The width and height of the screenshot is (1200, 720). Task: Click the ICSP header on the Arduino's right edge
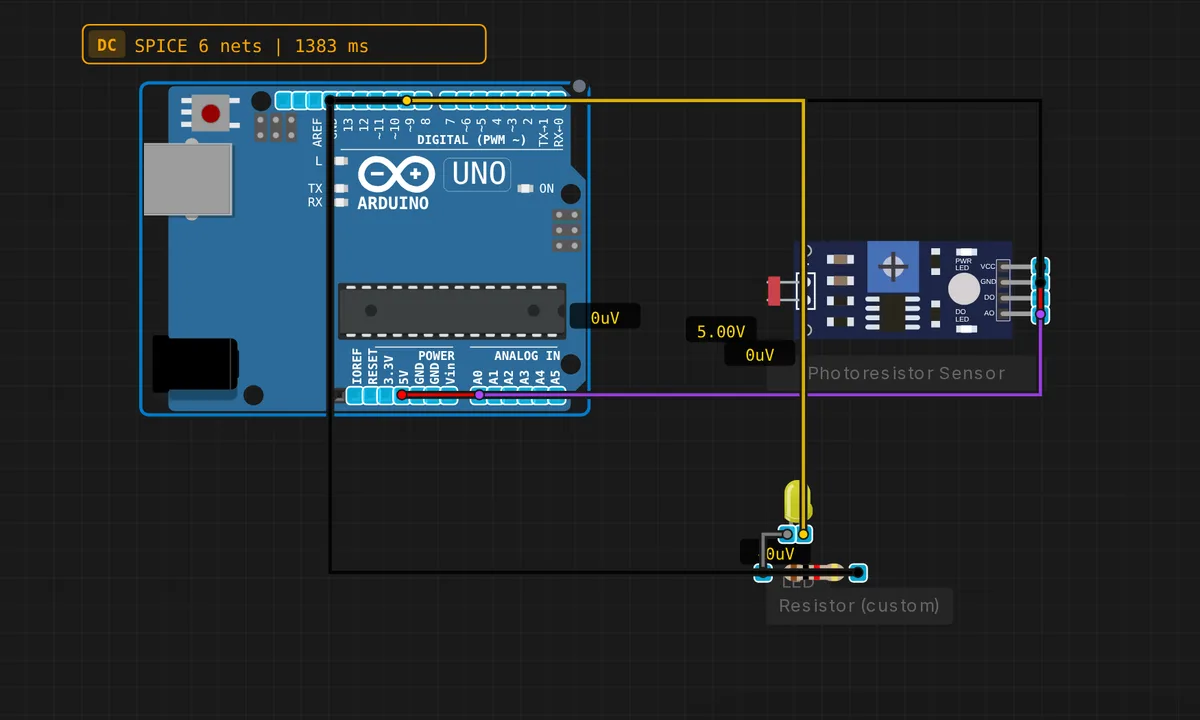567,231
